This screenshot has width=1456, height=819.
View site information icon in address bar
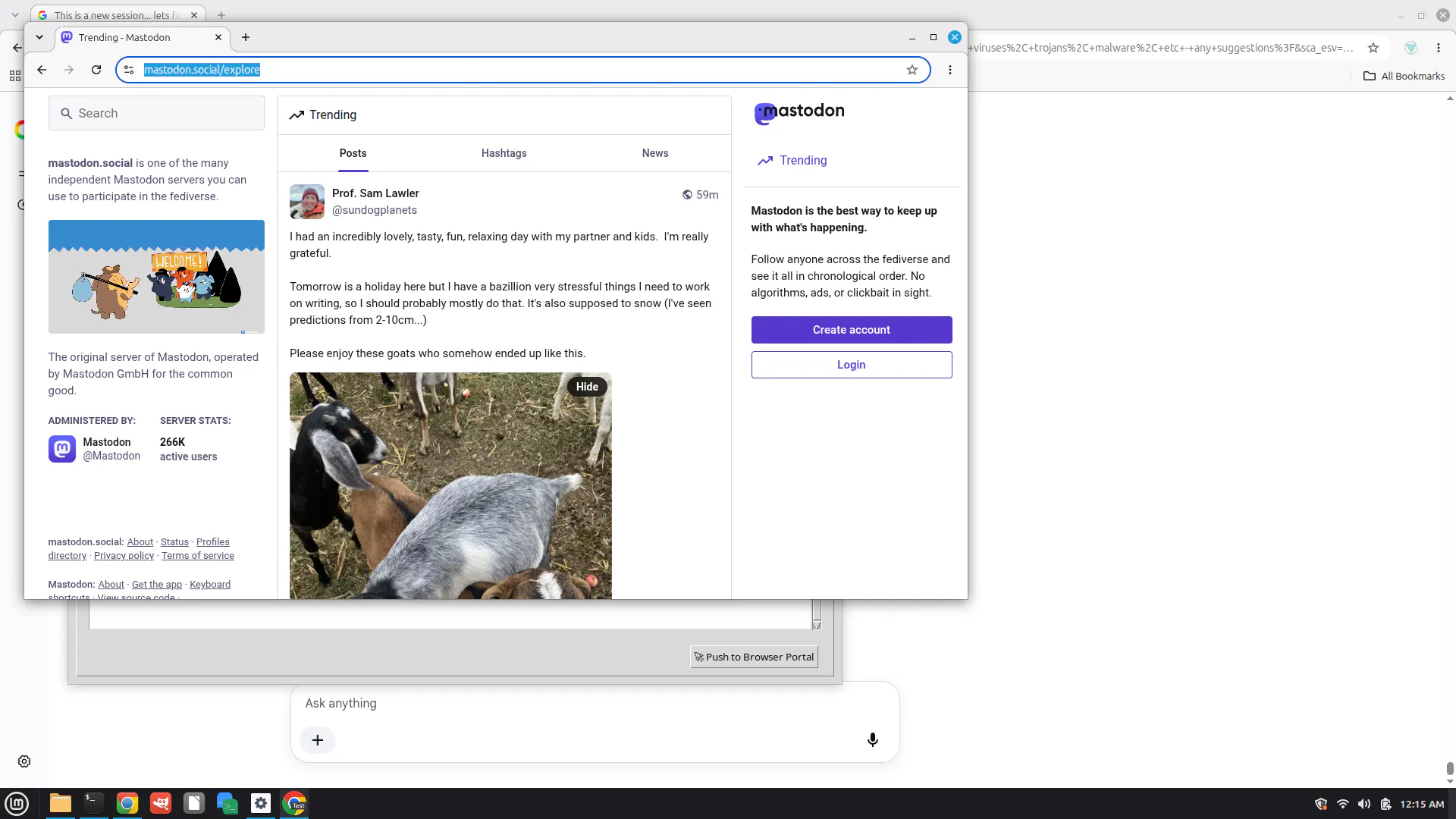point(129,70)
